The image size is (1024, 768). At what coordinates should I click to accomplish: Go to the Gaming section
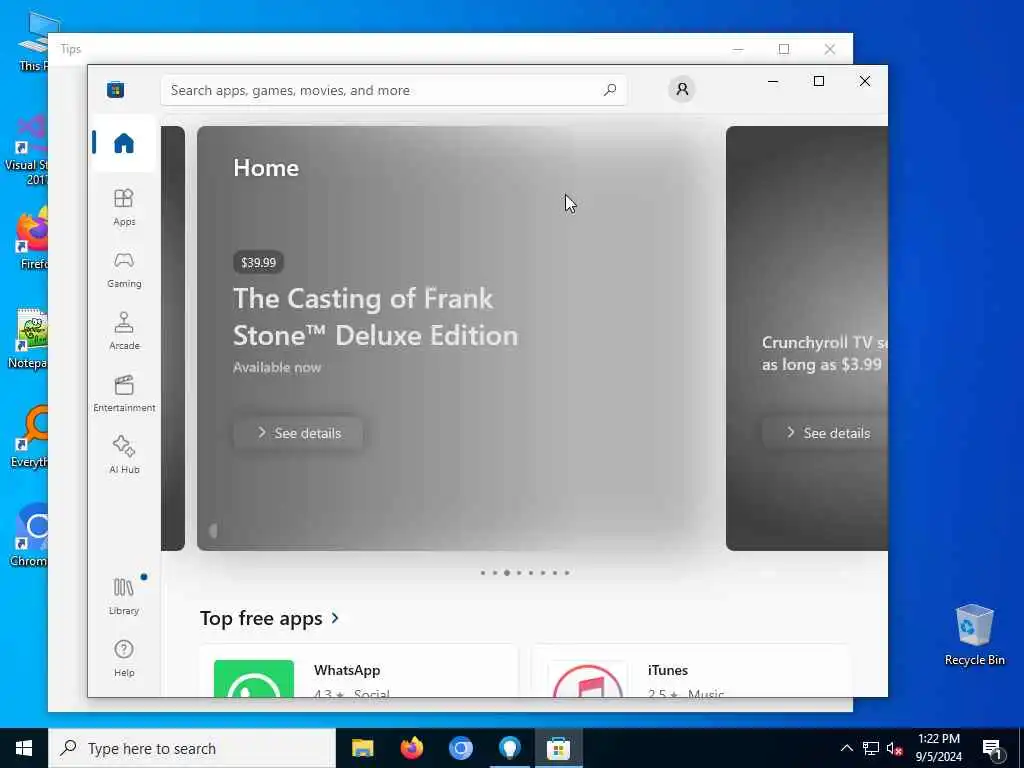pos(123,269)
